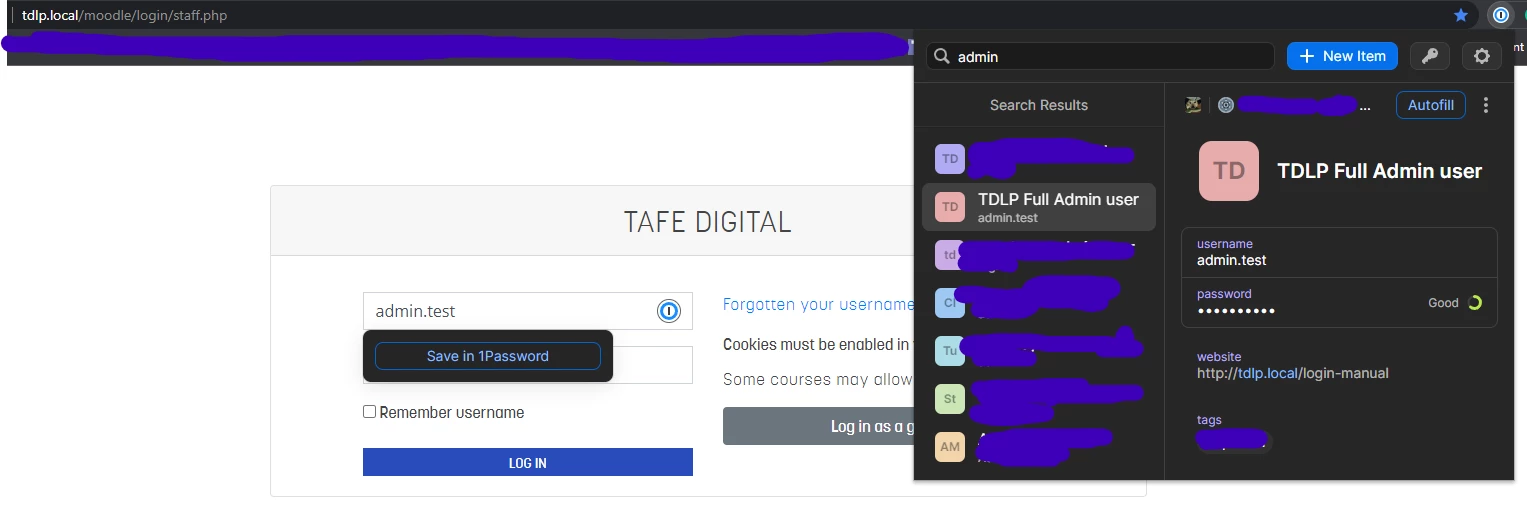Image resolution: width=1527 pixels, height=508 pixels.
Task: Open 1Password settings gear icon
Action: point(1482,56)
